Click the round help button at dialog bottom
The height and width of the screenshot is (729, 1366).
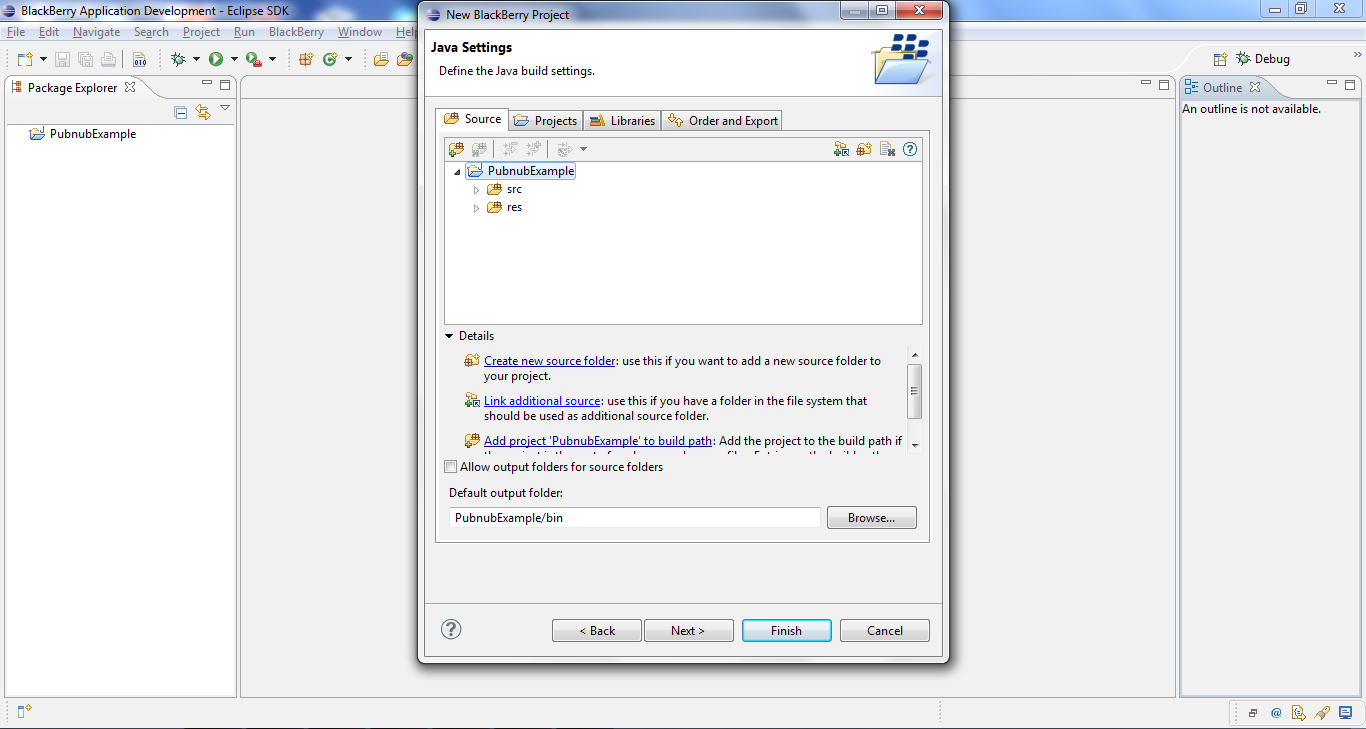click(451, 629)
